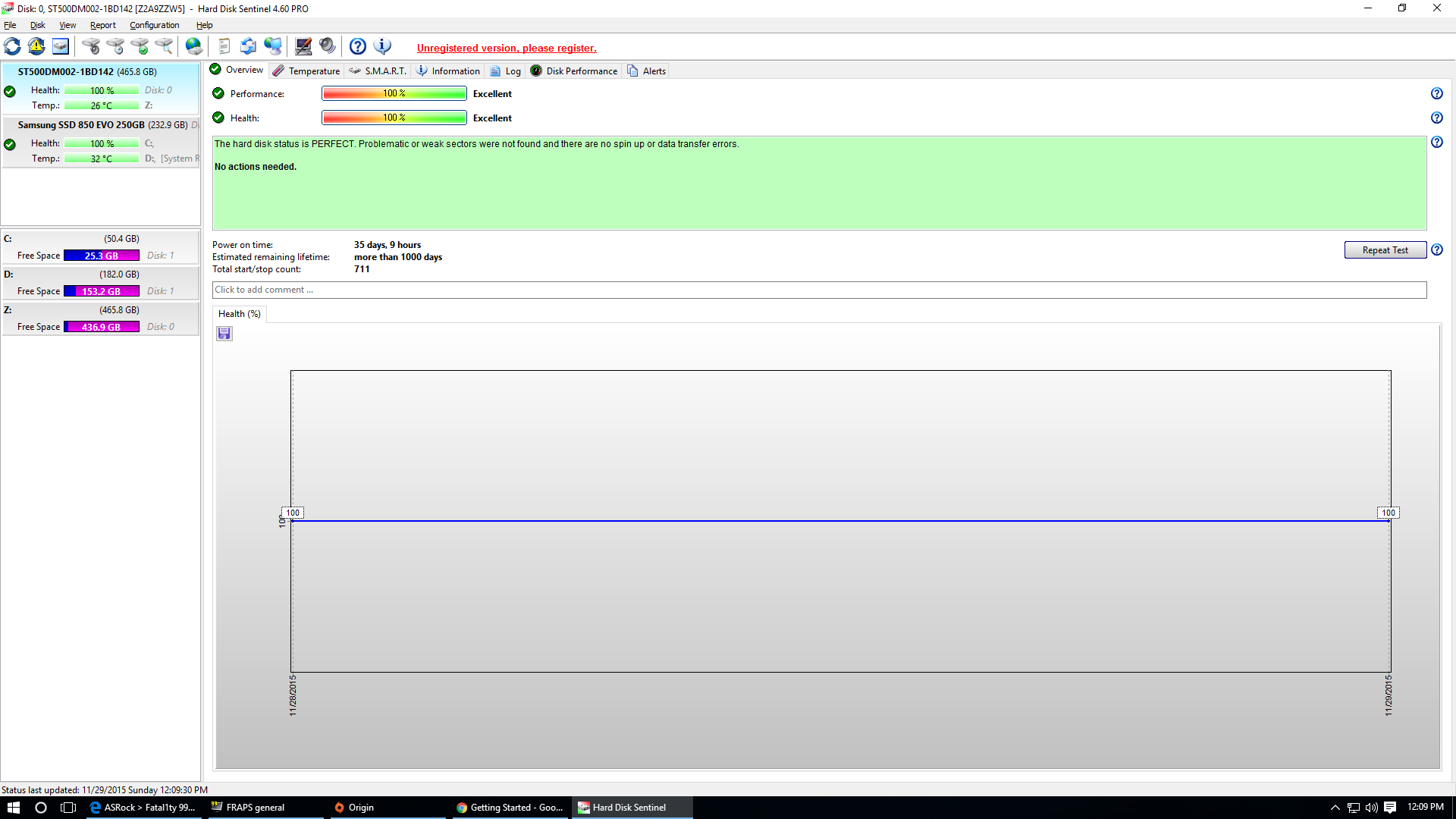Click the disk with clock test icon
1456x819 pixels.
point(115,46)
